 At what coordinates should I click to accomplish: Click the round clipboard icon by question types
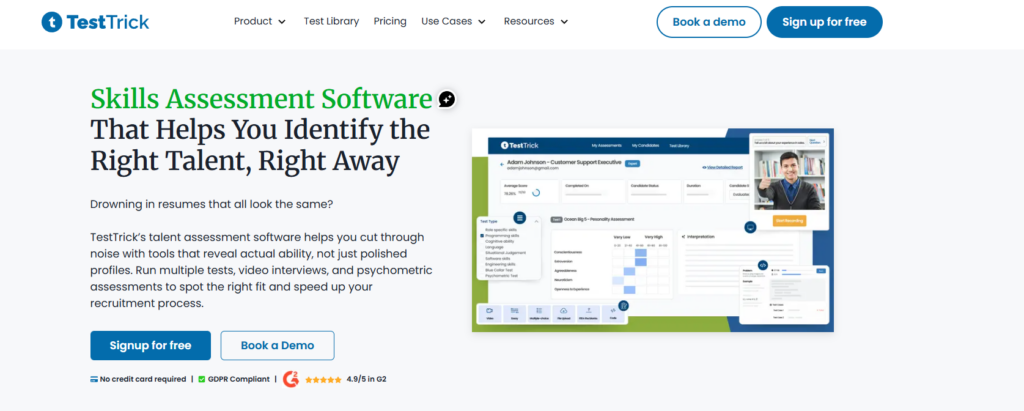tap(623, 305)
